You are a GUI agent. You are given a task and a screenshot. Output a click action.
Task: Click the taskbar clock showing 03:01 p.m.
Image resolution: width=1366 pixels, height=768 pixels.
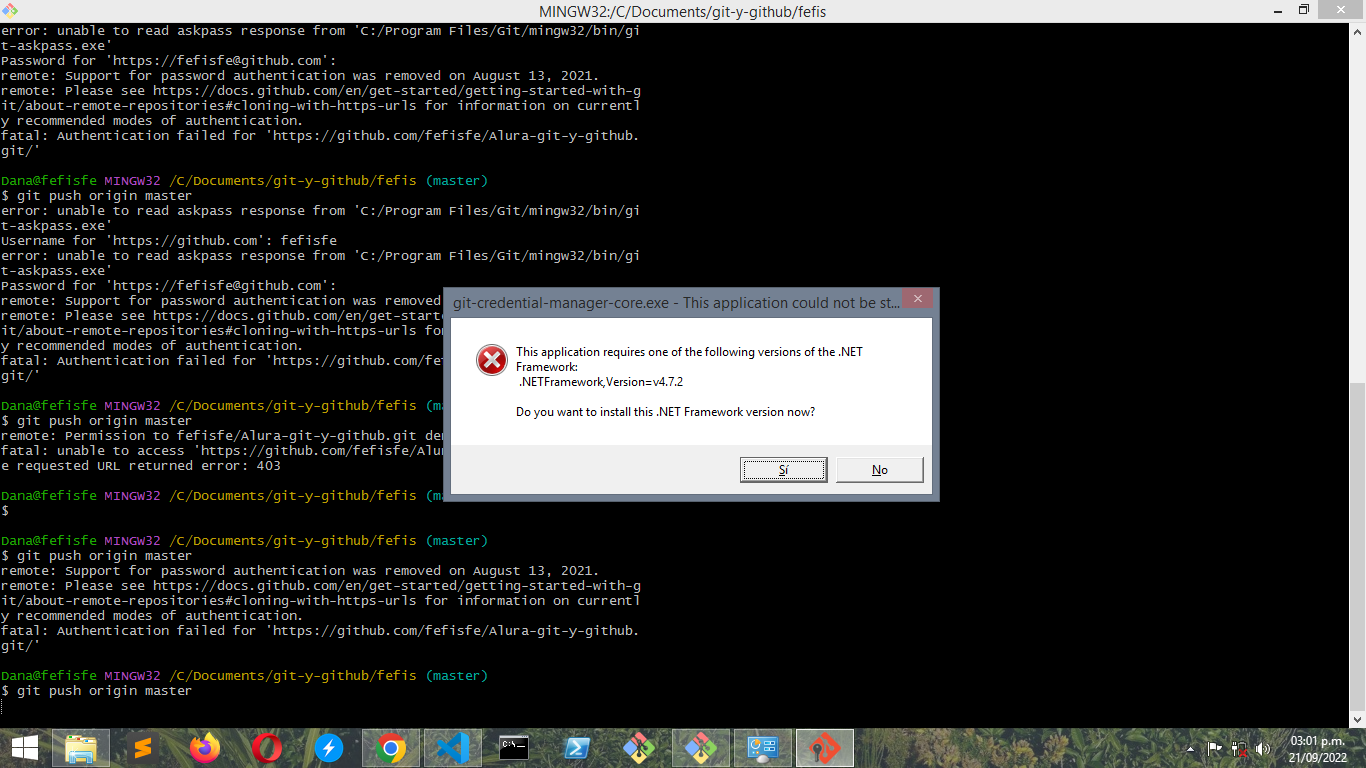tap(1316, 748)
